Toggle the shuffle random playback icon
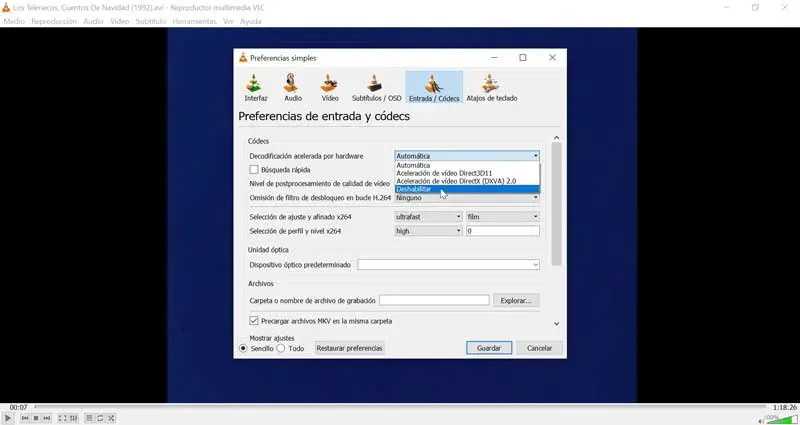Image resolution: width=800 pixels, height=425 pixels. (111, 418)
